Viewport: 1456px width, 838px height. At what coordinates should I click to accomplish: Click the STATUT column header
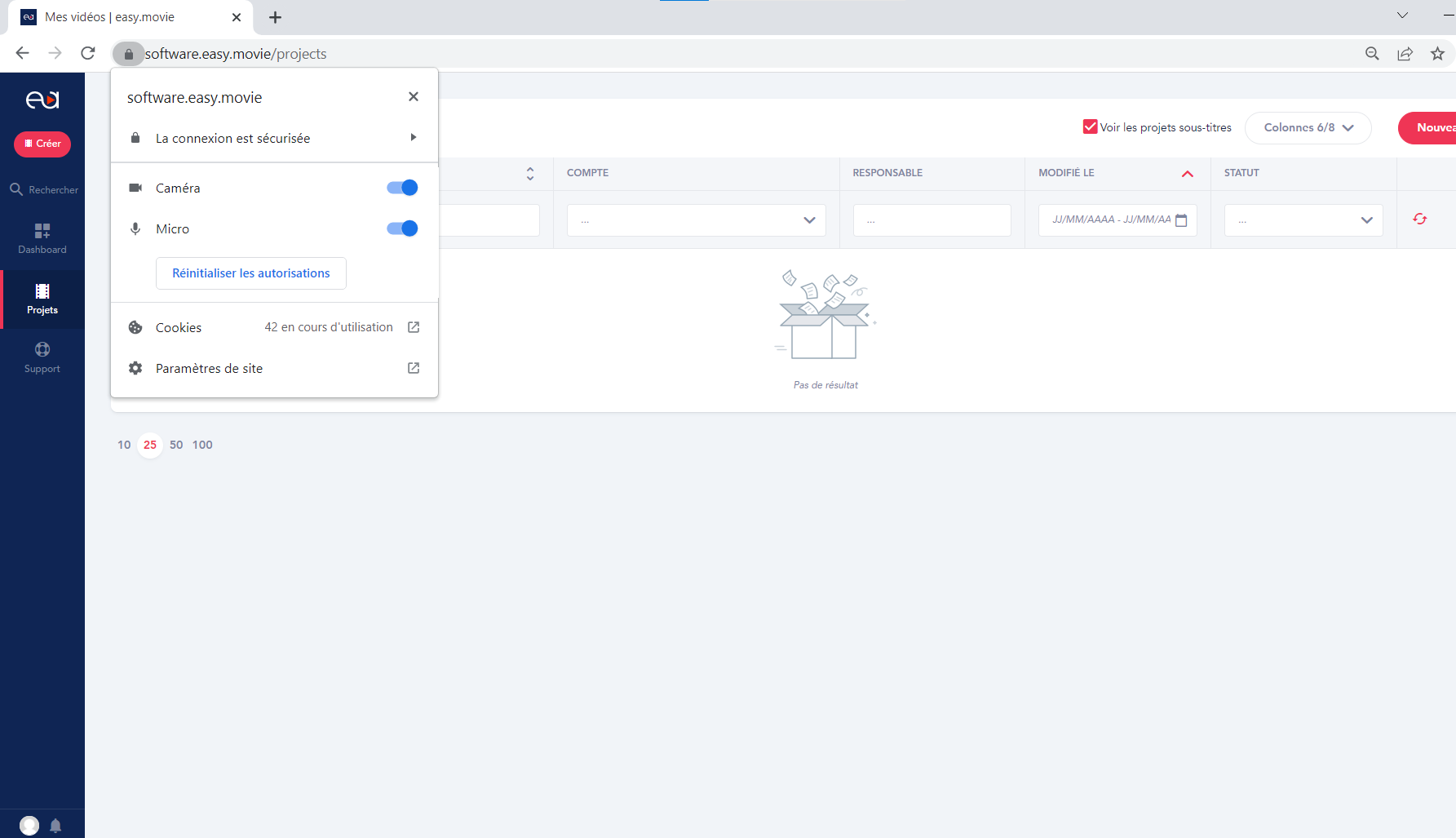pos(1241,173)
